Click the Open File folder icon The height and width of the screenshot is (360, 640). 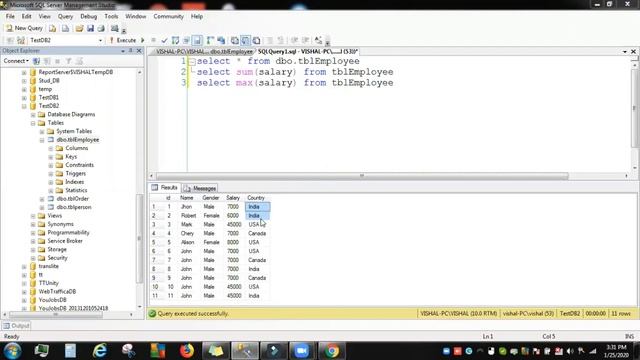(79, 28)
